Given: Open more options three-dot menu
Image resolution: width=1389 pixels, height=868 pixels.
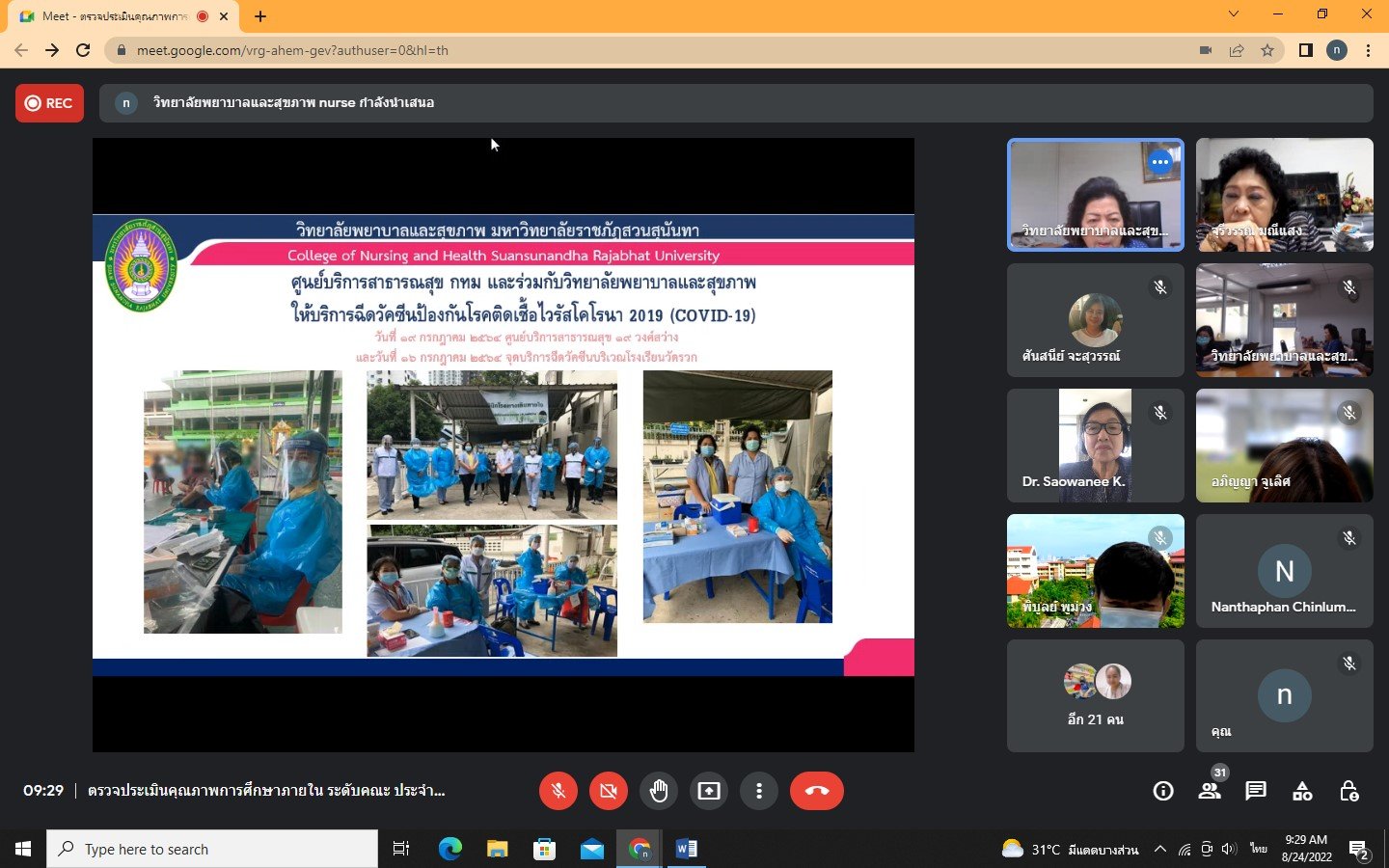Looking at the screenshot, I should tap(759, 791).
